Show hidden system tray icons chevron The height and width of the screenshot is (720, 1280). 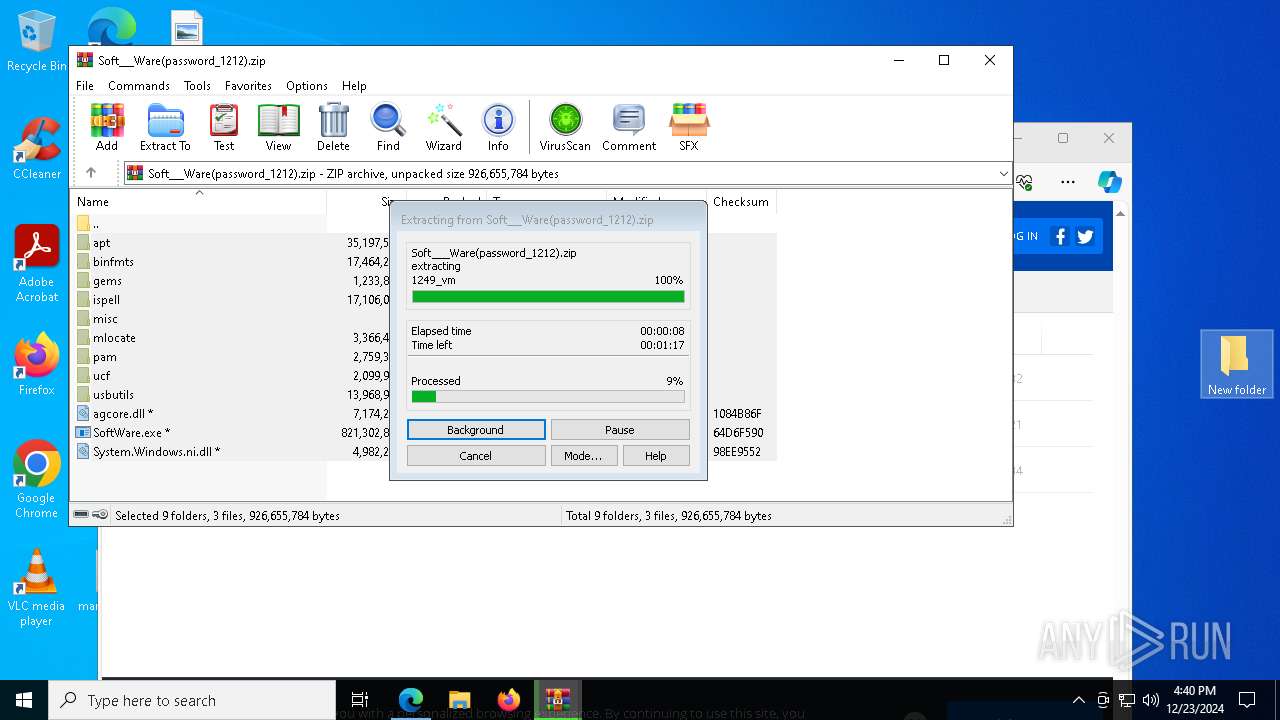pos(1078,700)
